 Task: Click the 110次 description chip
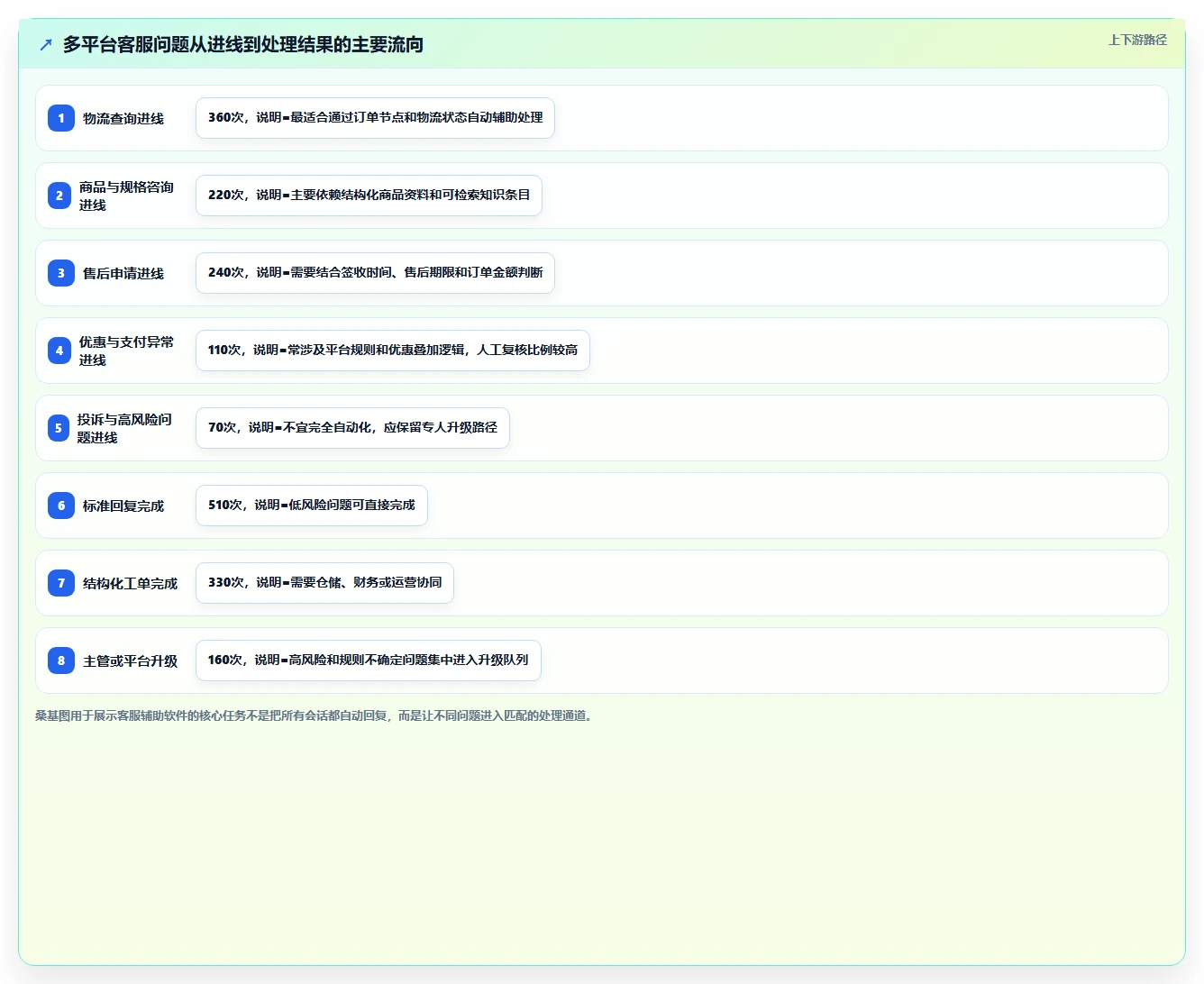(393, 351)
